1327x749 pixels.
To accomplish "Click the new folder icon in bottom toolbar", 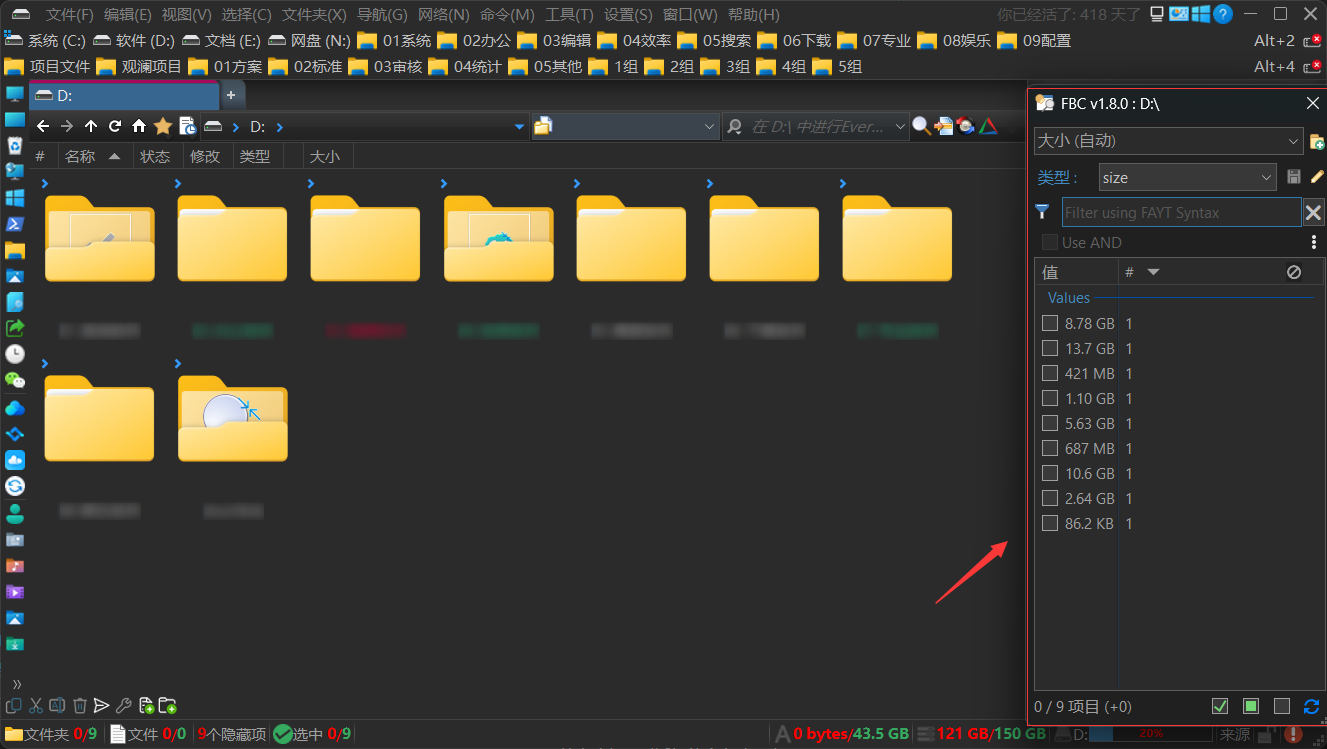I will pos(168,706).
